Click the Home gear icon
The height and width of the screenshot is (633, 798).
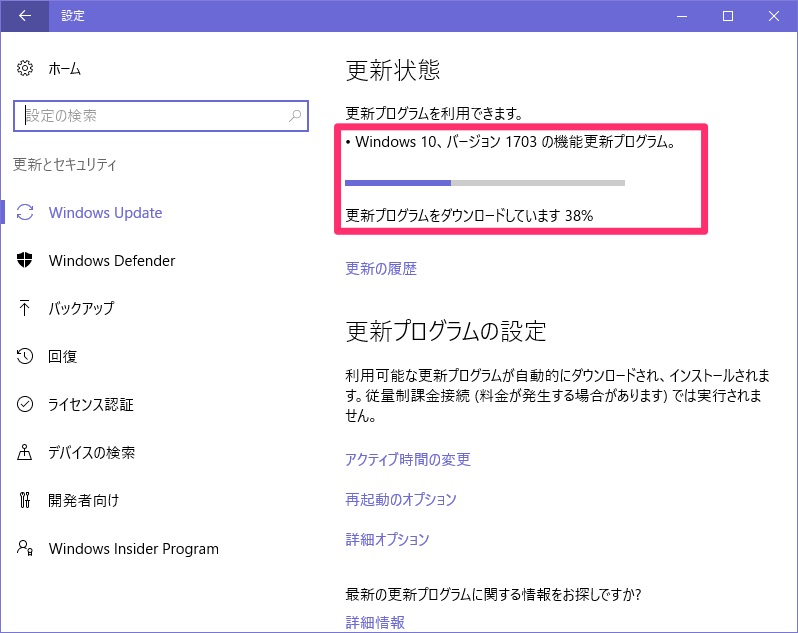pyautogui.click(x=25, y=68)
